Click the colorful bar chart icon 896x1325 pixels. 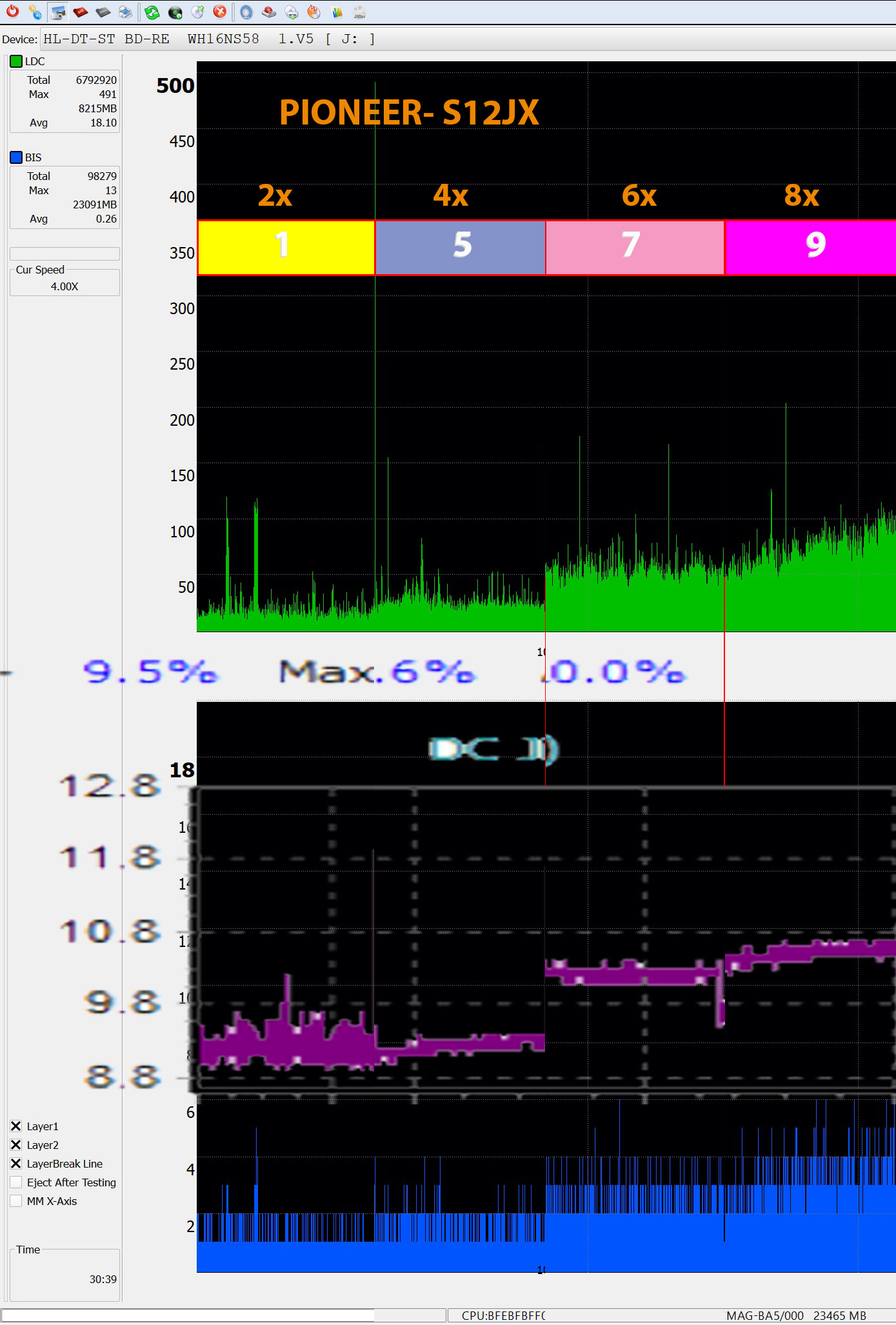click(337, 12)
